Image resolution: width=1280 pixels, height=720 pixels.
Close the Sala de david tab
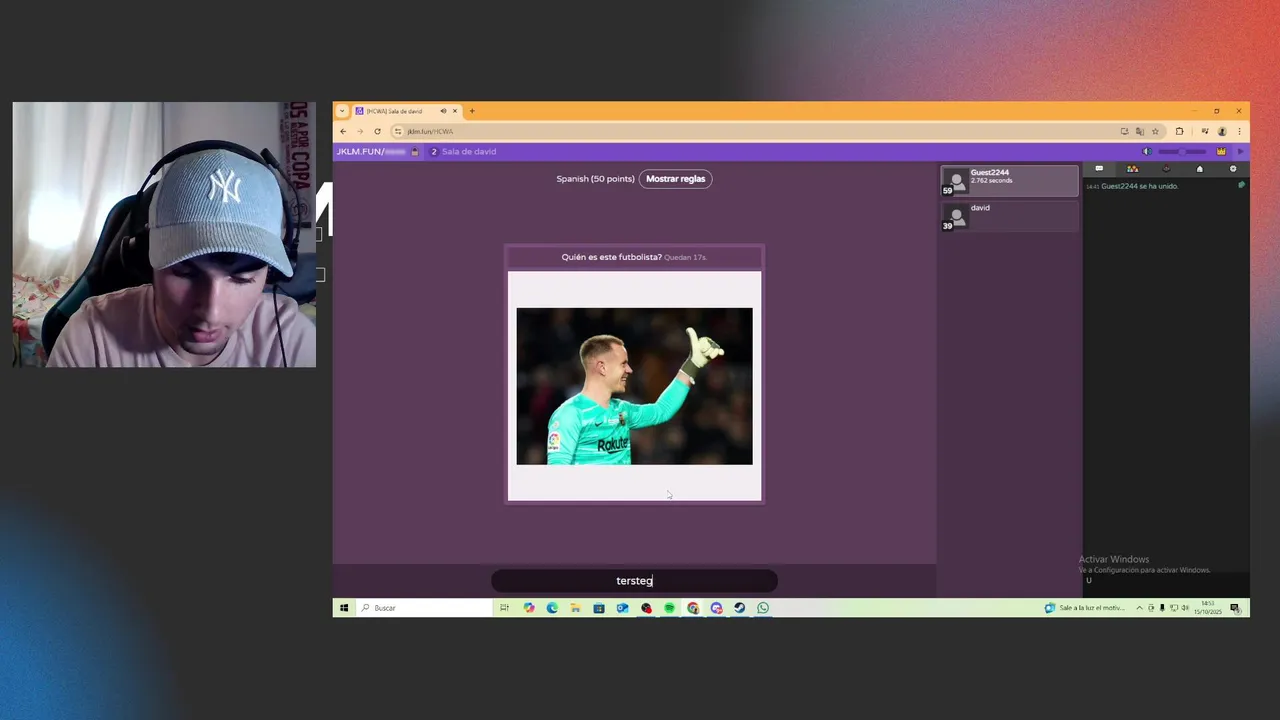[455, 111]
